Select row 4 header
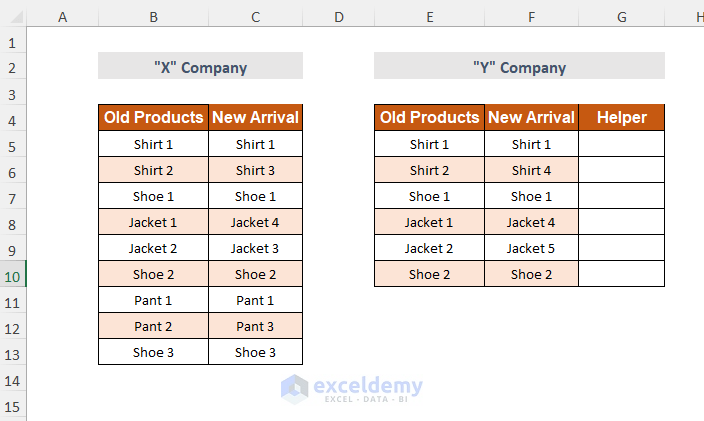This screenshot has width=704, height=421. tap(13, 119)
